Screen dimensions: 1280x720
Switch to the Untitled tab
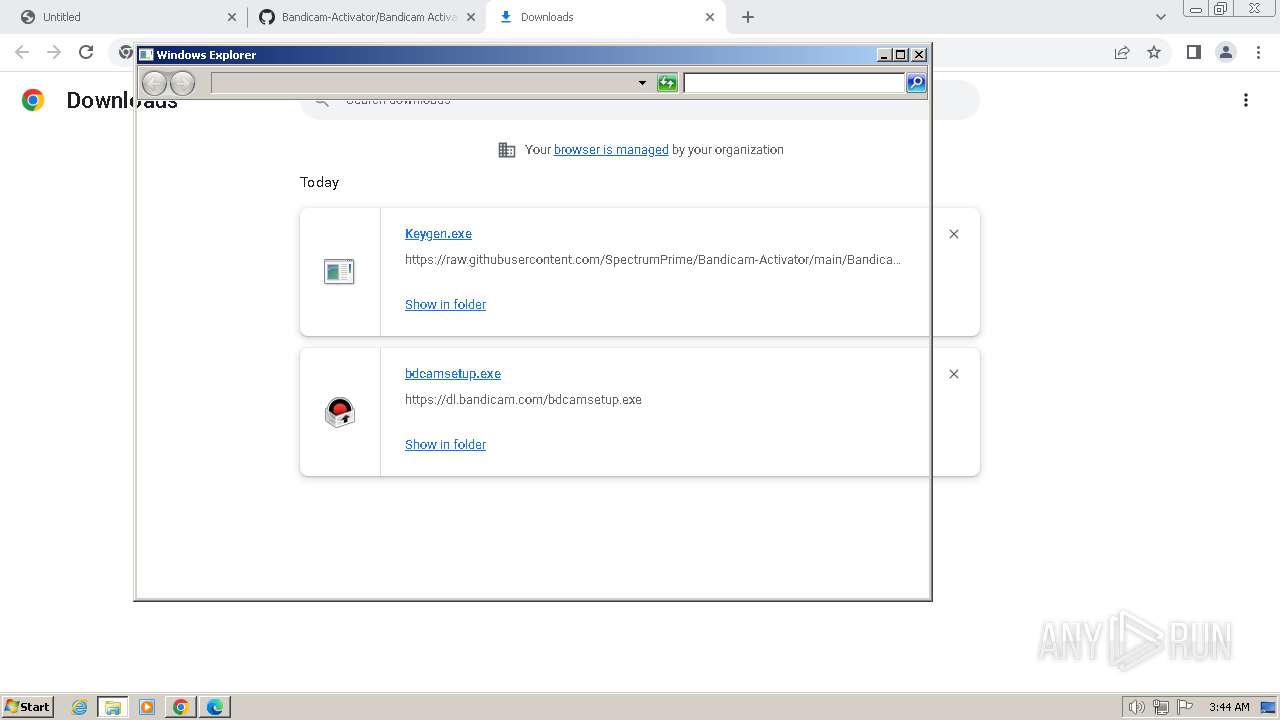point(124,17)
